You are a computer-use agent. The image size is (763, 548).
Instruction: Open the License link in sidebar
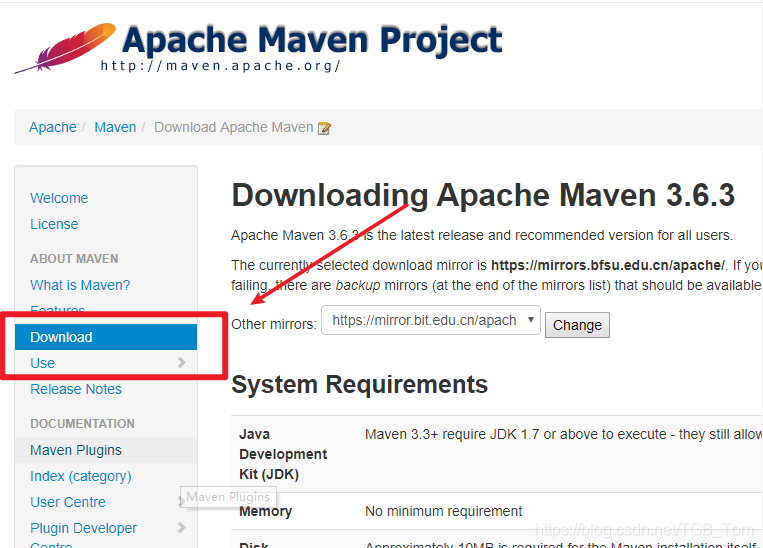(54, 224)
